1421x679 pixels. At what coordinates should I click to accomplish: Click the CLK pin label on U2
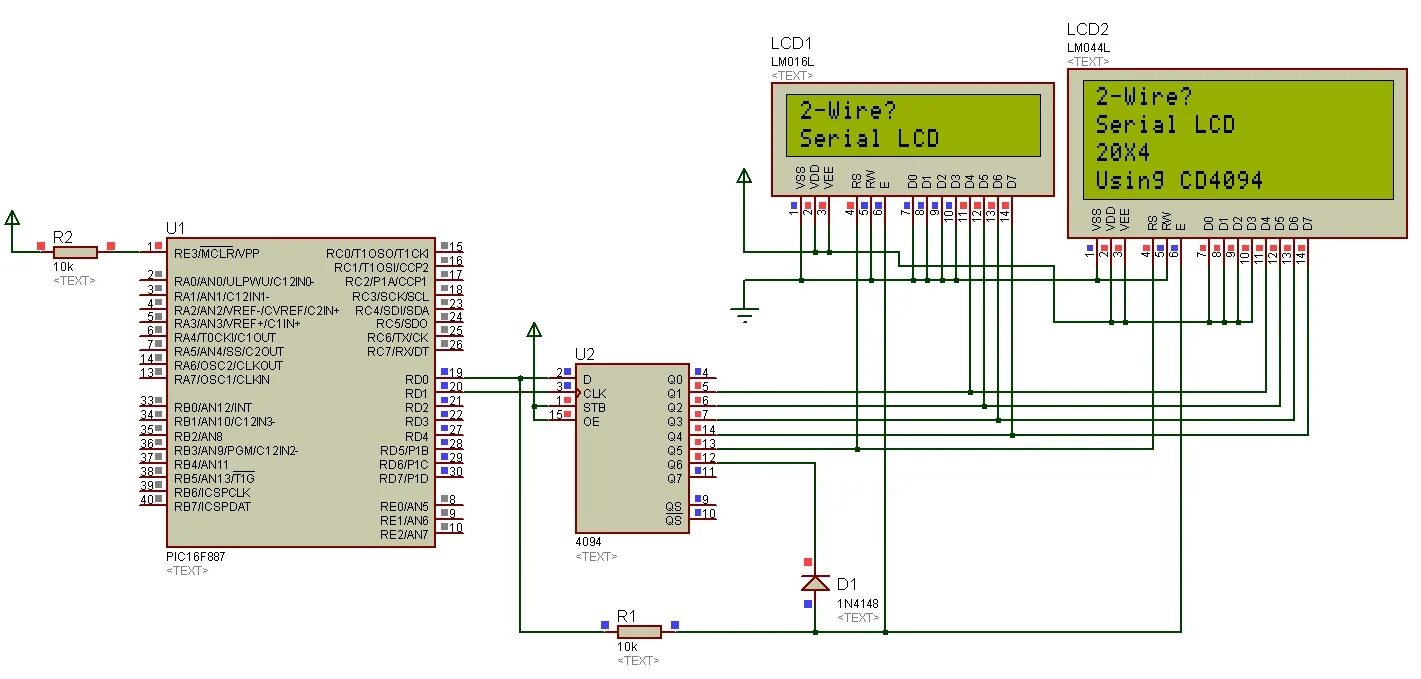(594, 394)
